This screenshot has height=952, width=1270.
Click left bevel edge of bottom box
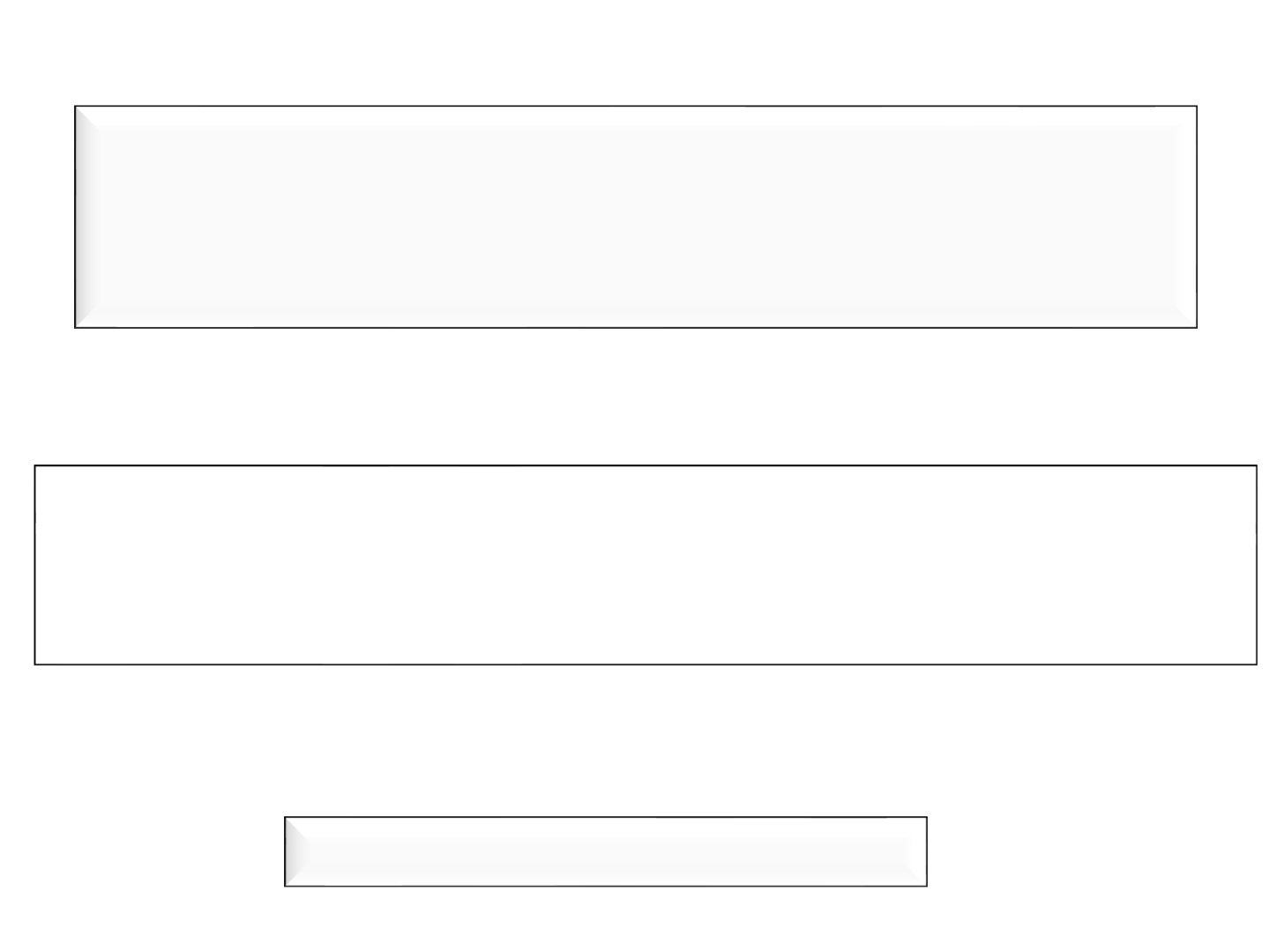tap(292, 852)
